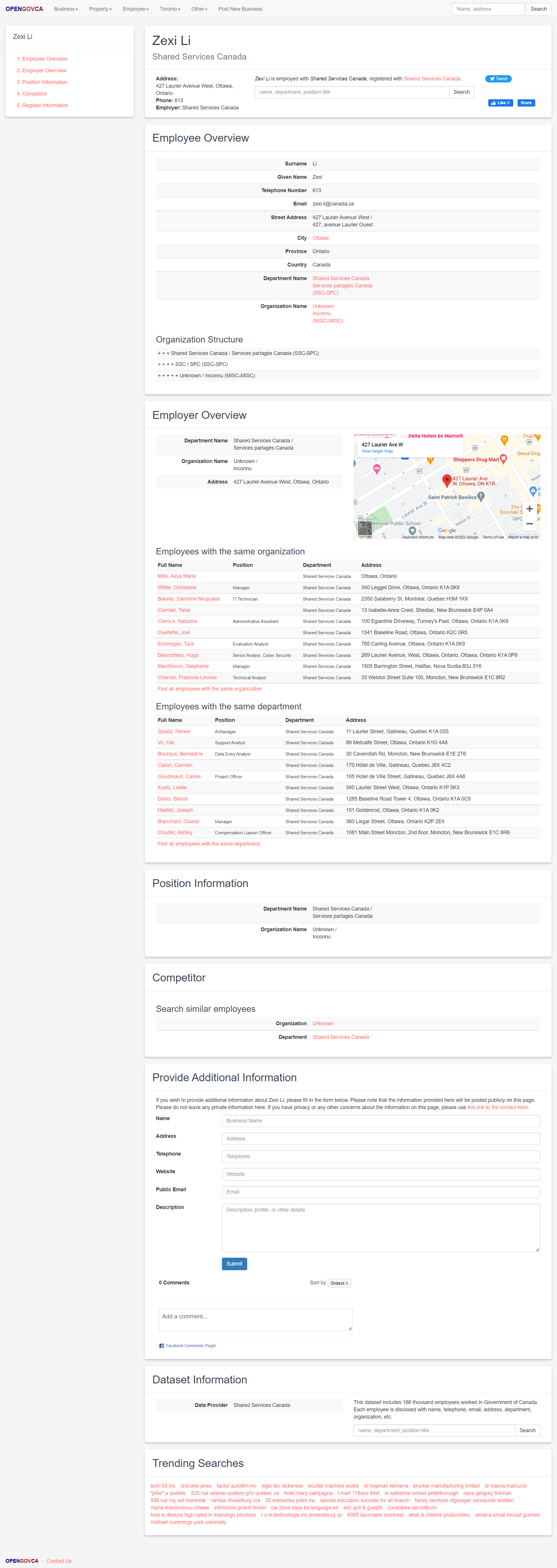The height and width of the screenshot is (1568, 557).
Task: Open employee Vo, Hai
Action: [x=166, y=742]
